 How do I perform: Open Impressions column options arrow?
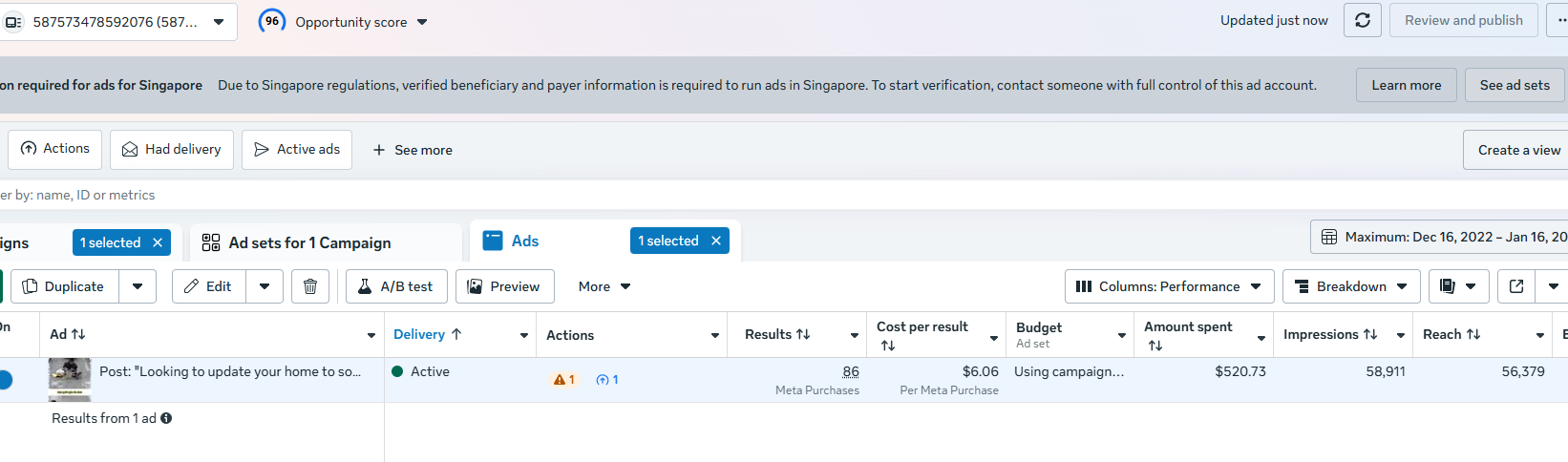1401,335
